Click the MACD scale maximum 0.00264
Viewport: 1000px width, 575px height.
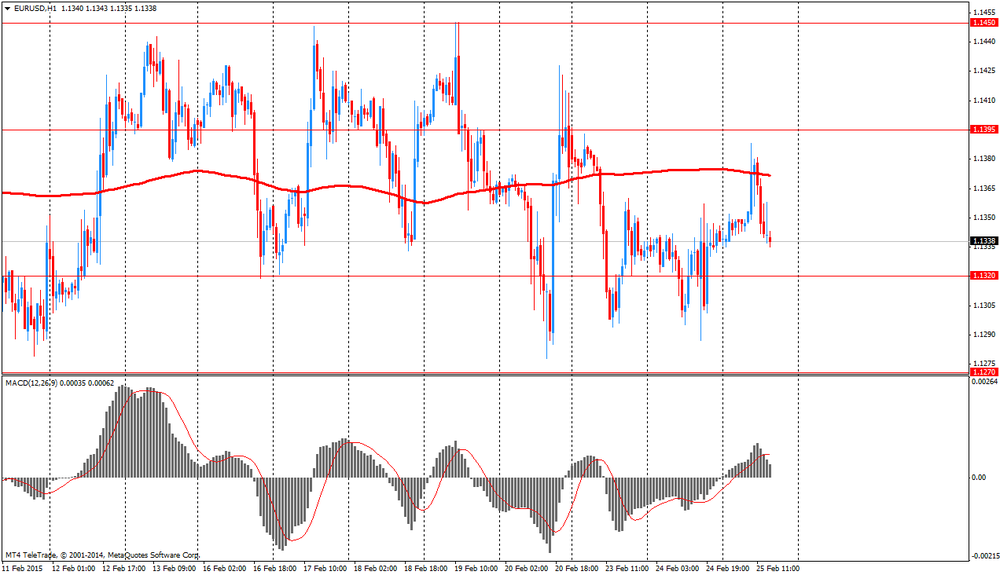tap(984, 382)
